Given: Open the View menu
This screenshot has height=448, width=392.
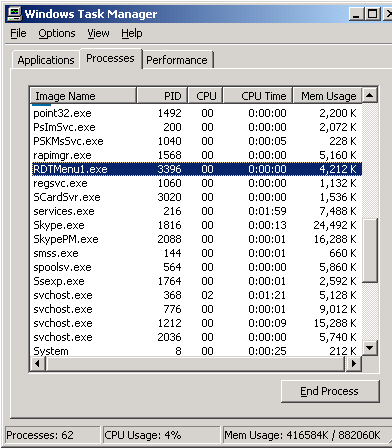Looking at the screenshot, I should (x=98, y=33).
